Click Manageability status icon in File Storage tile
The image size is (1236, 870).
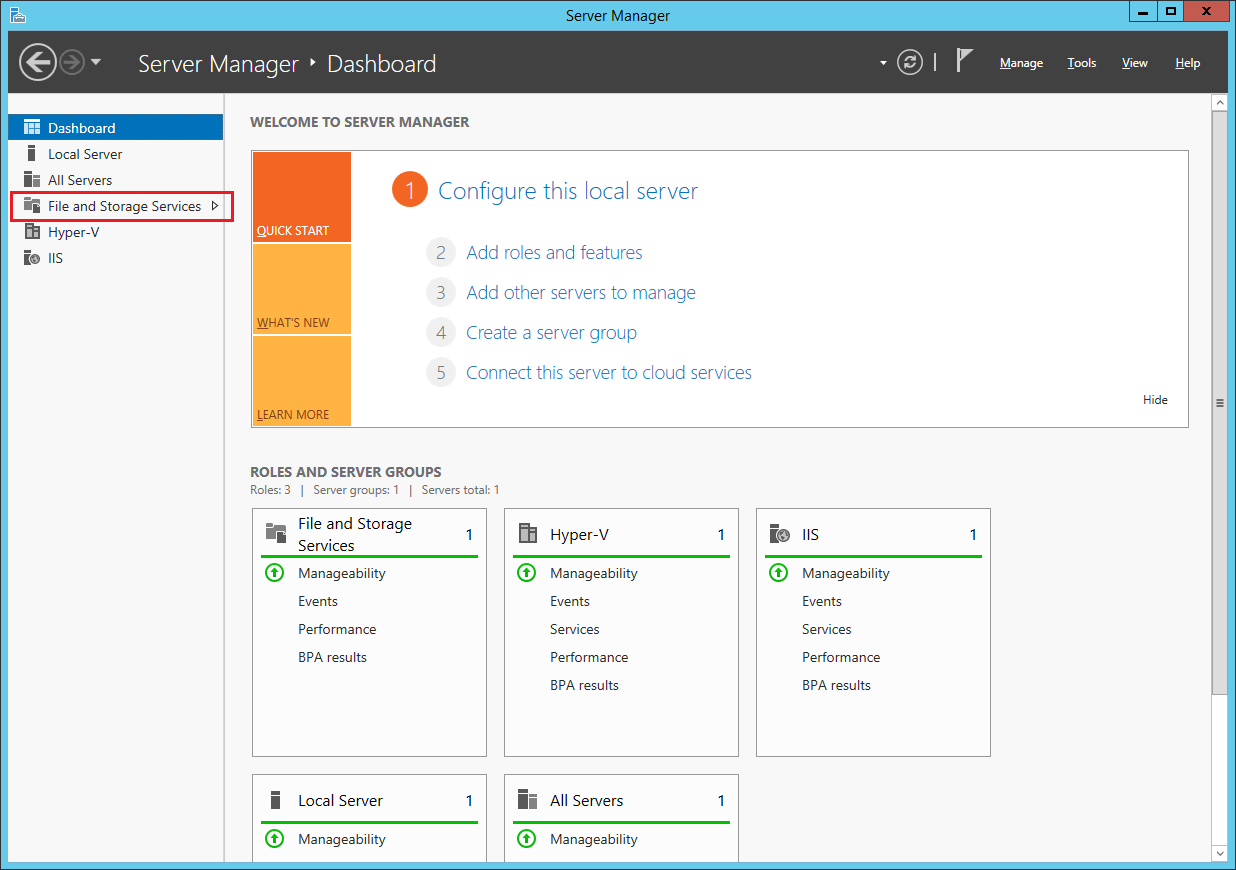click(275, 573)
